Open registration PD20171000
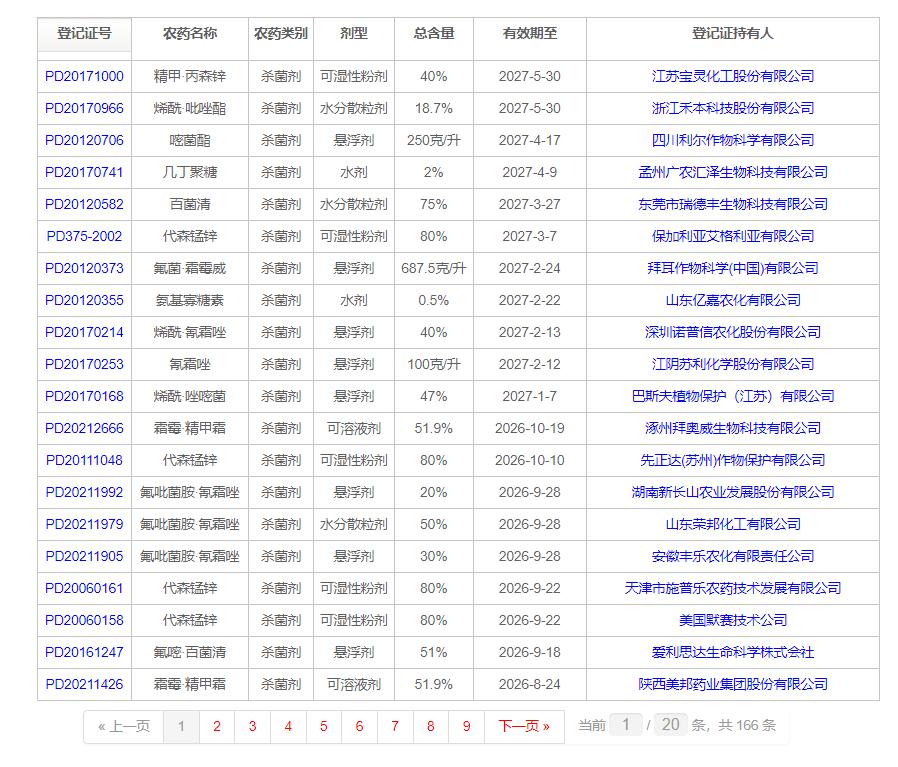 84,76
